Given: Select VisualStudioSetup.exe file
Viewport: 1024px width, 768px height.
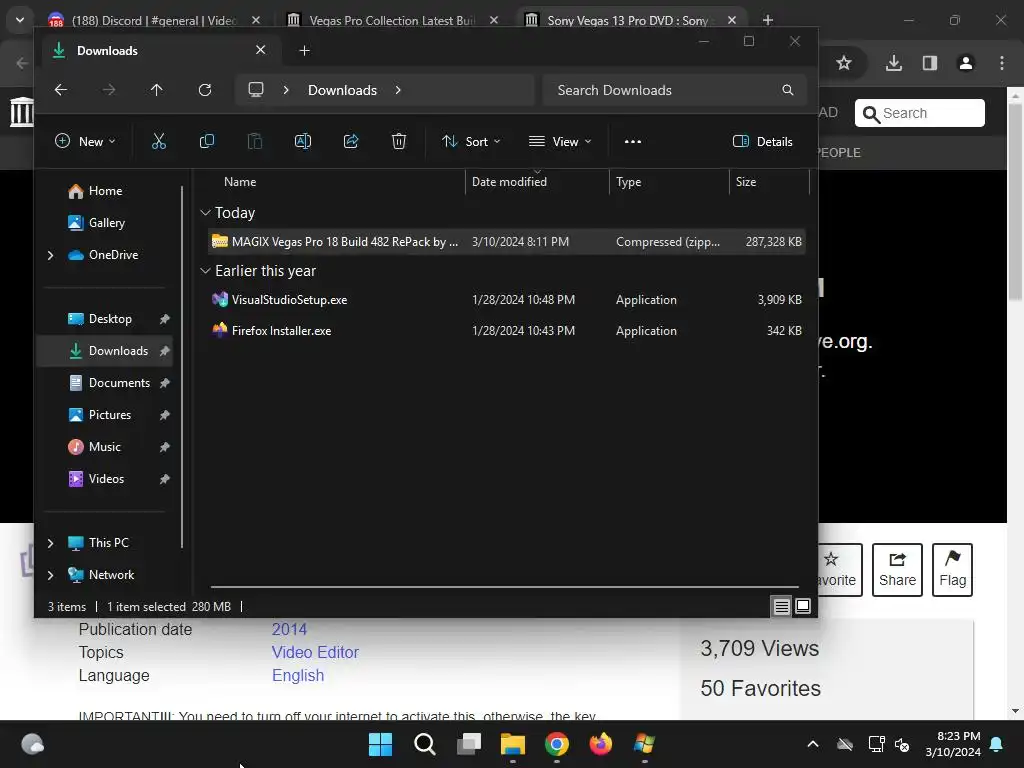Looking at the screenshot, I should [x=507, y=300].
